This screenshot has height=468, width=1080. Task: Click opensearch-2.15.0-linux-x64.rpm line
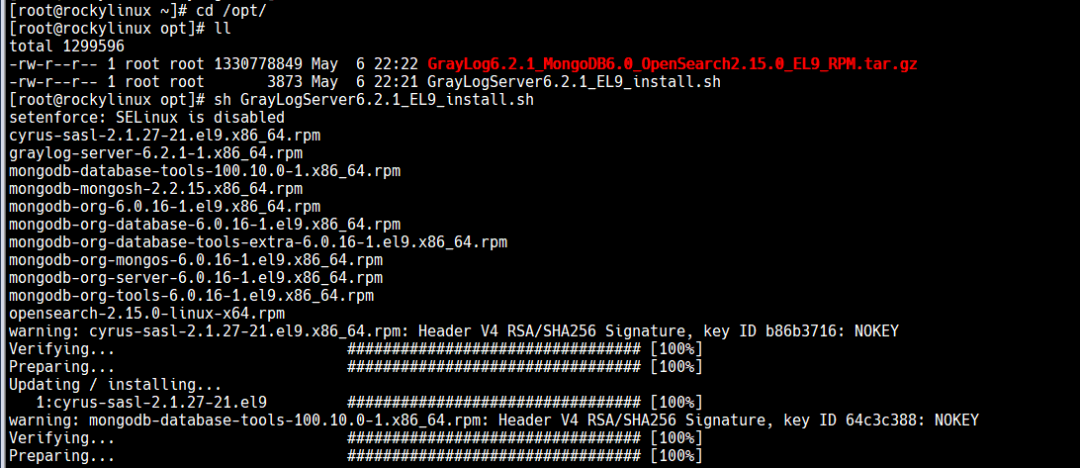pyautogui.click(x=147, y=316)
